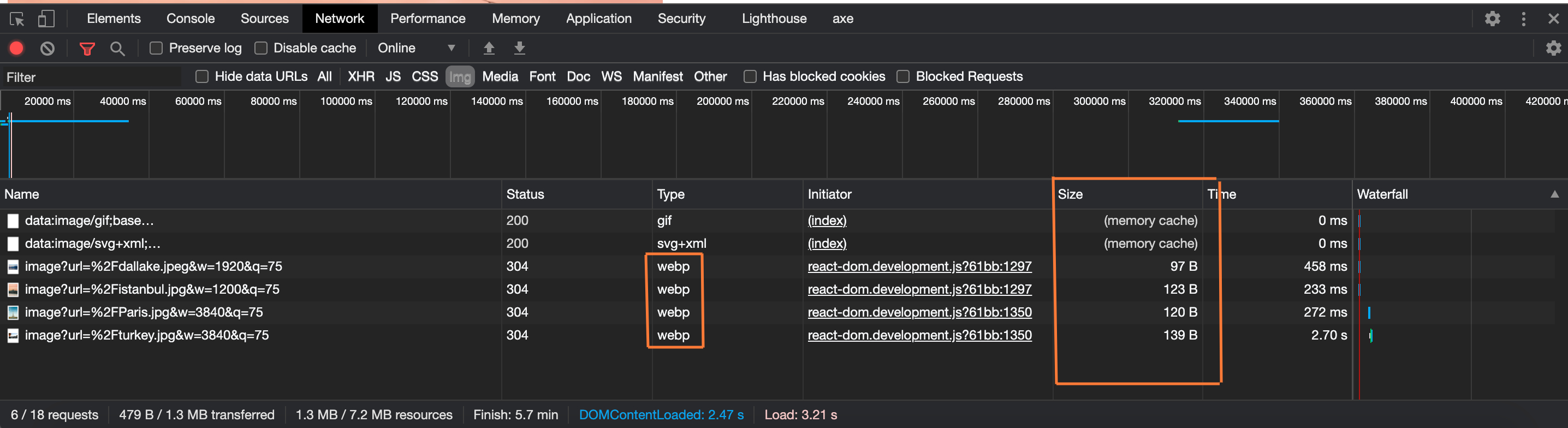Export HAR file with download arrow
This screenshot has height=428, width=1568.
[519, 48]
